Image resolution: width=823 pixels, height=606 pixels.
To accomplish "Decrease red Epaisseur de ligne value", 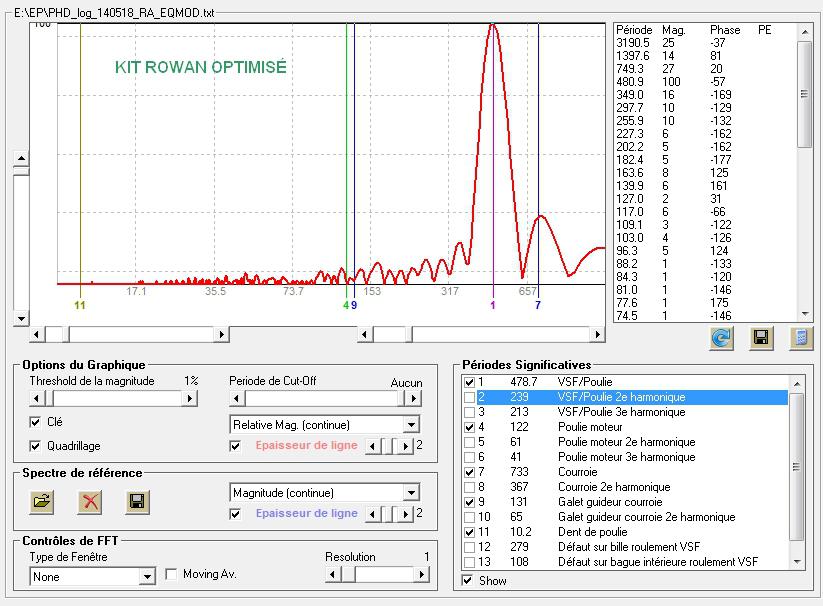I will (x=373, y=446).
